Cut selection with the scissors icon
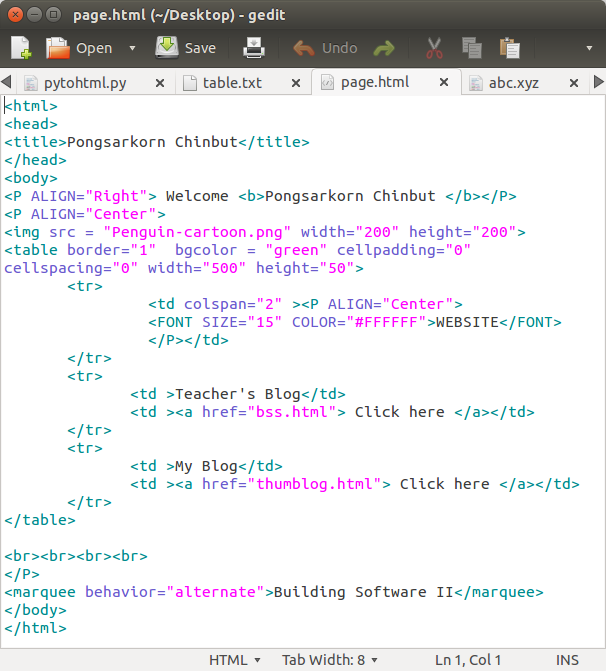This screenshot has height=671, width=606. [434, 48]
